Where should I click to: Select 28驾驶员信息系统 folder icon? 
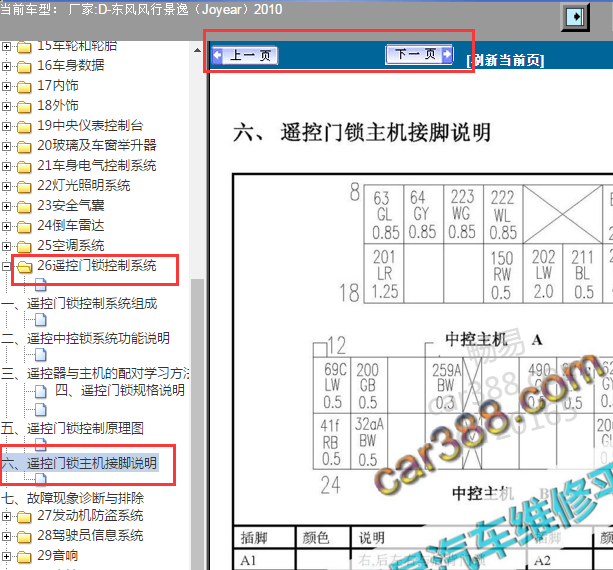tap(24, 537)
